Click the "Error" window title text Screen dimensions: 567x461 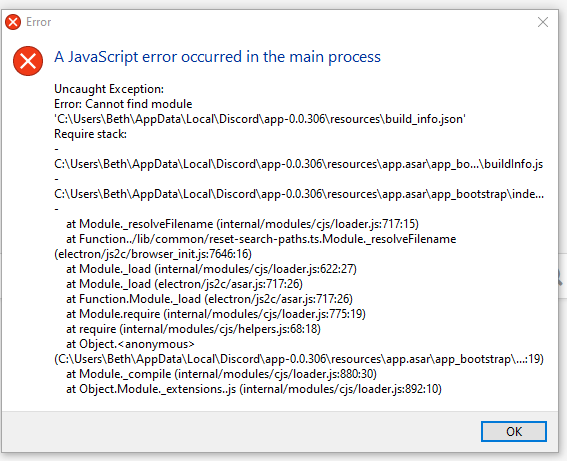tap(39, 22)
